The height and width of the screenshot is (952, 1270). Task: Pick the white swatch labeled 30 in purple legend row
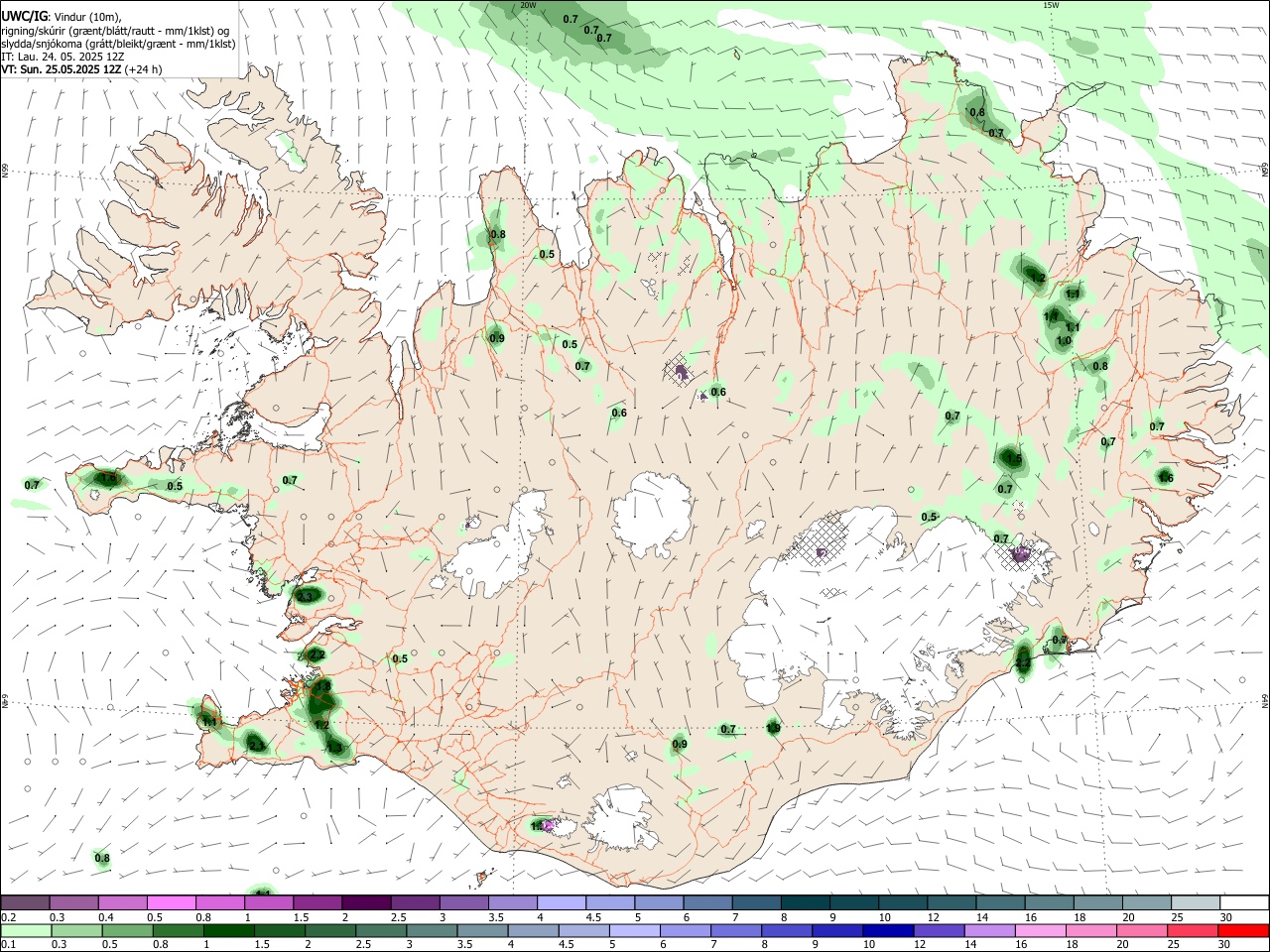1244,903
